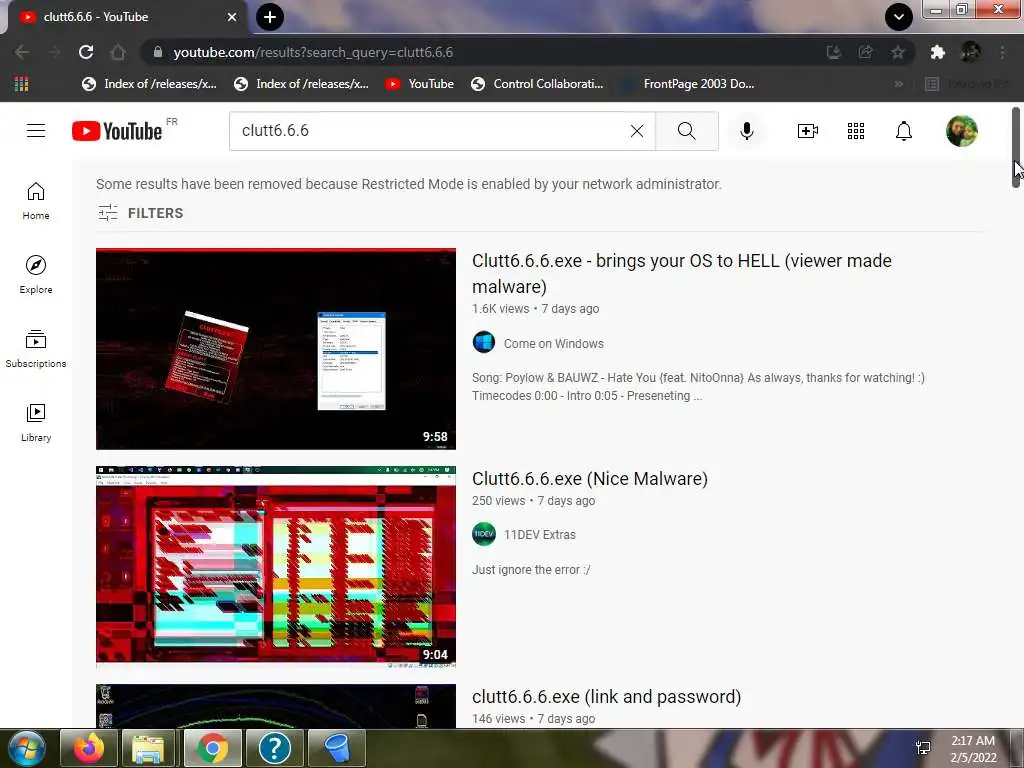This screenshot has width=1024, height=768.
Task: Click the address bar URL
Action: point(313,52)
